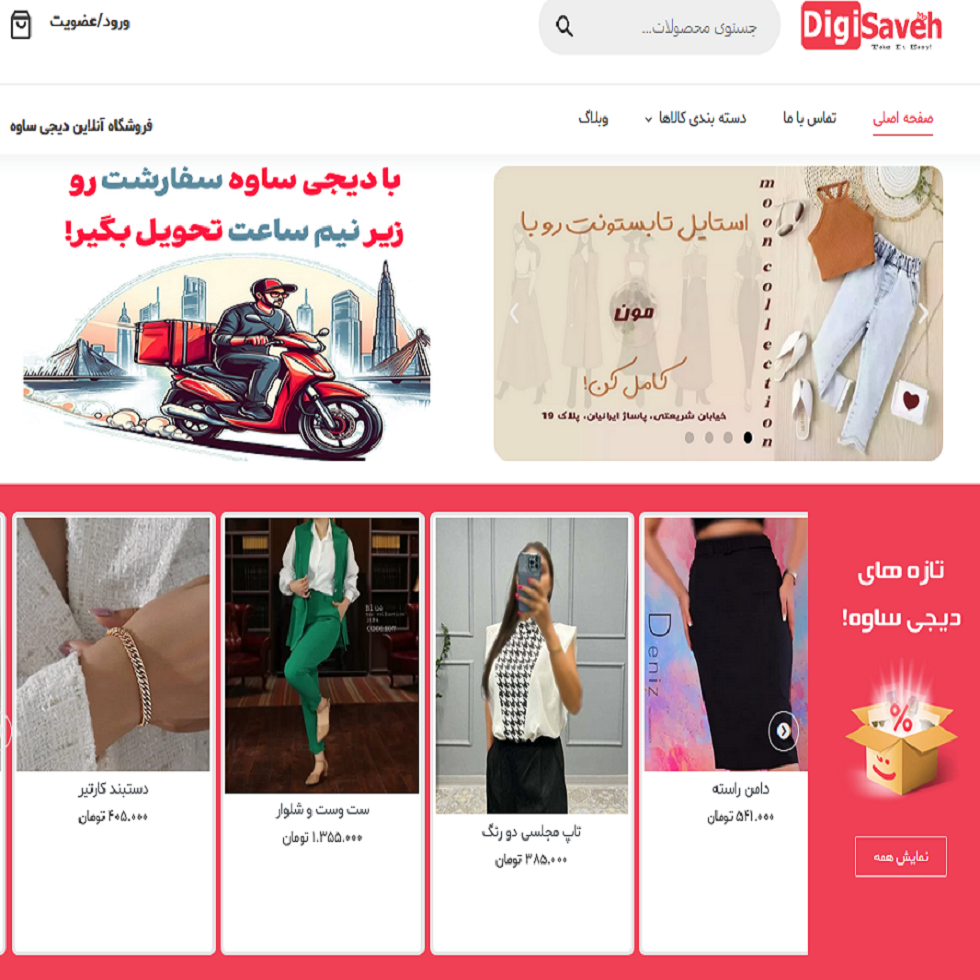The height and width of the screenshot is (980, 980).
Task: Go to next banner slide arrow
Action: [924, 312]
